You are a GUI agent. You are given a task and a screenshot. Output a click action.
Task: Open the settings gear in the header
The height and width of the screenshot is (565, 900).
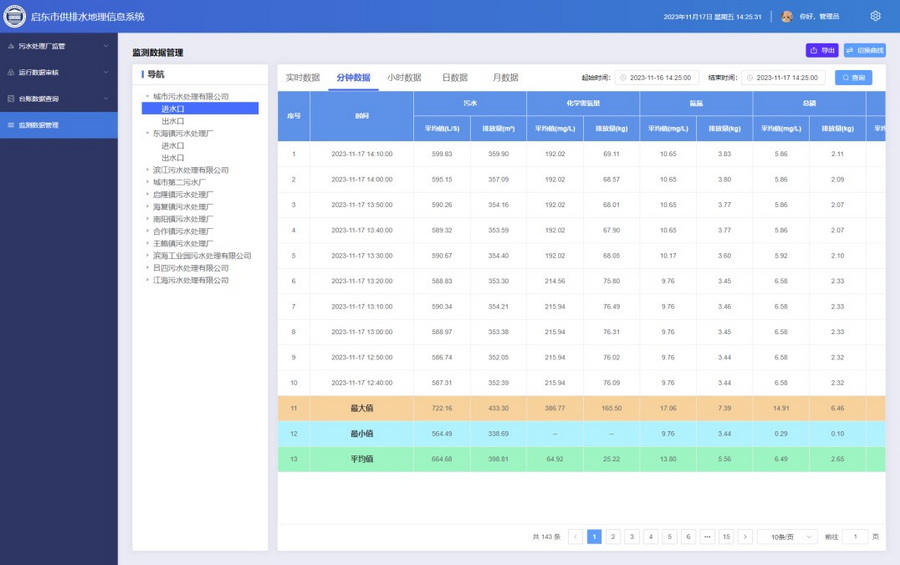click(875, 16)
